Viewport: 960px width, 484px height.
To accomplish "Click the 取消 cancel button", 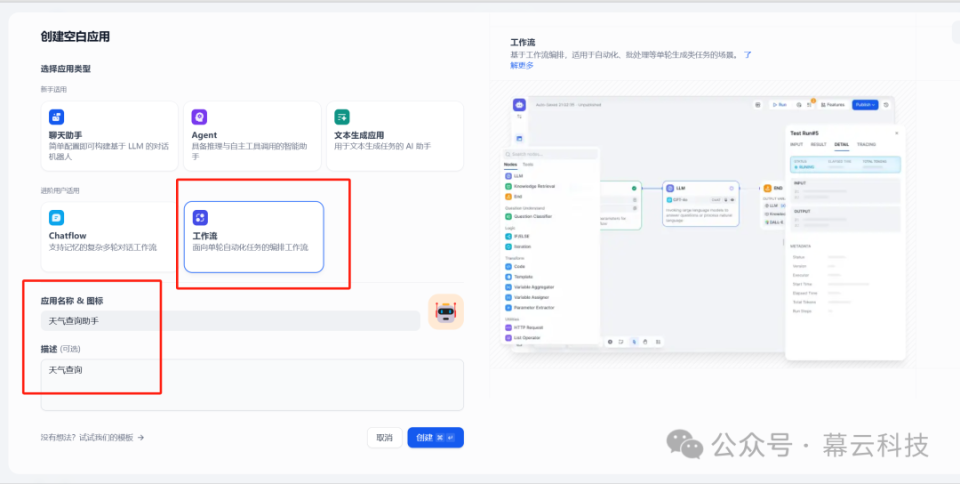I will click(384, 437).
